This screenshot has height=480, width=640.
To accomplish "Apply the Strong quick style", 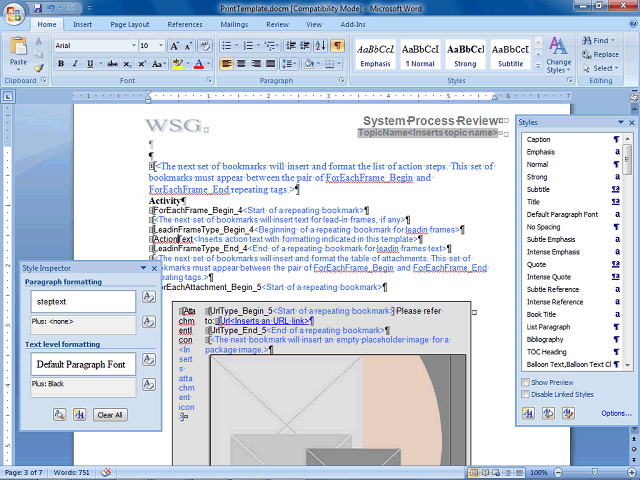I will click(465, 54).
